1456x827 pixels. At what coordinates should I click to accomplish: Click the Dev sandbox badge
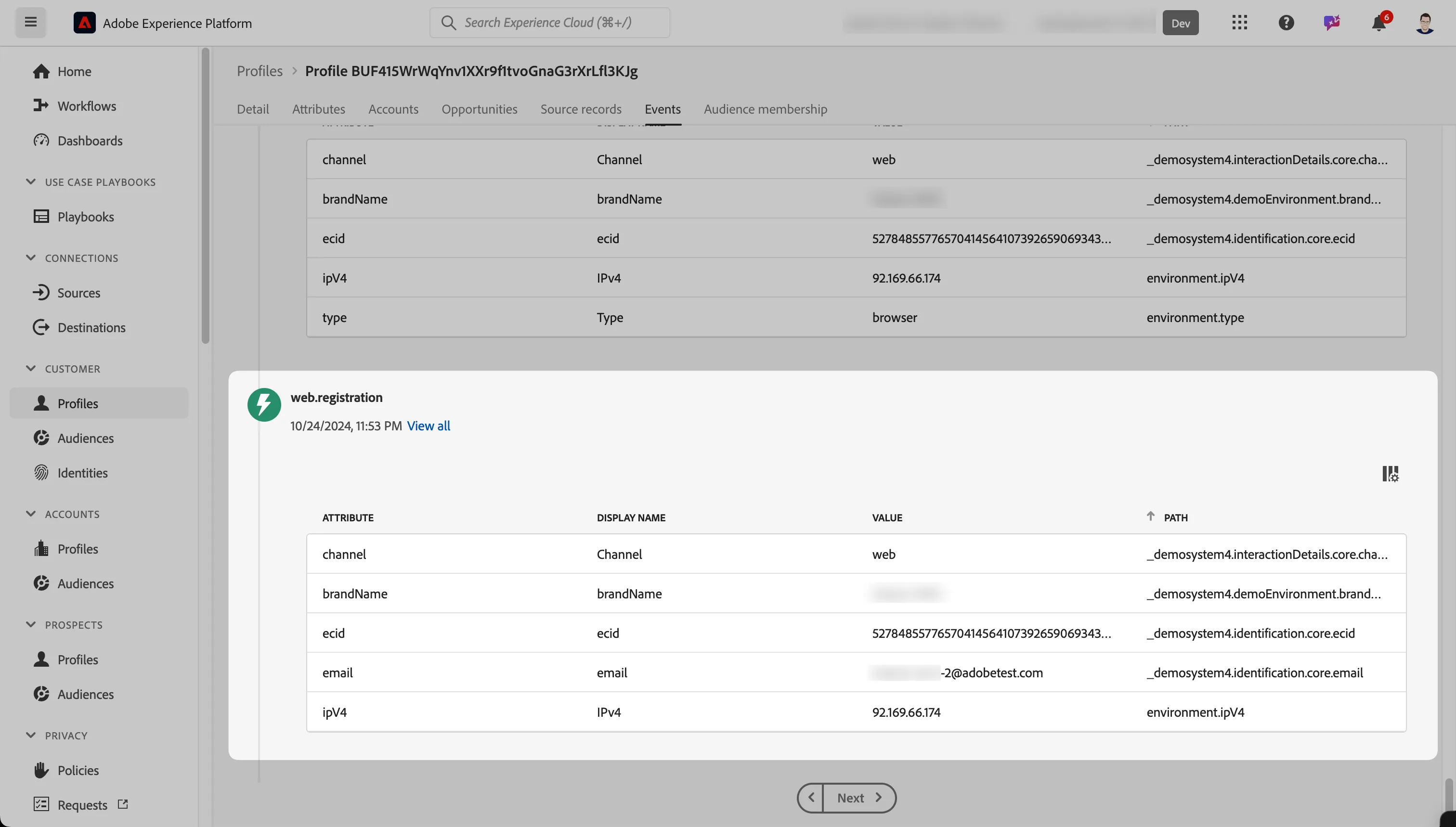1181,23
